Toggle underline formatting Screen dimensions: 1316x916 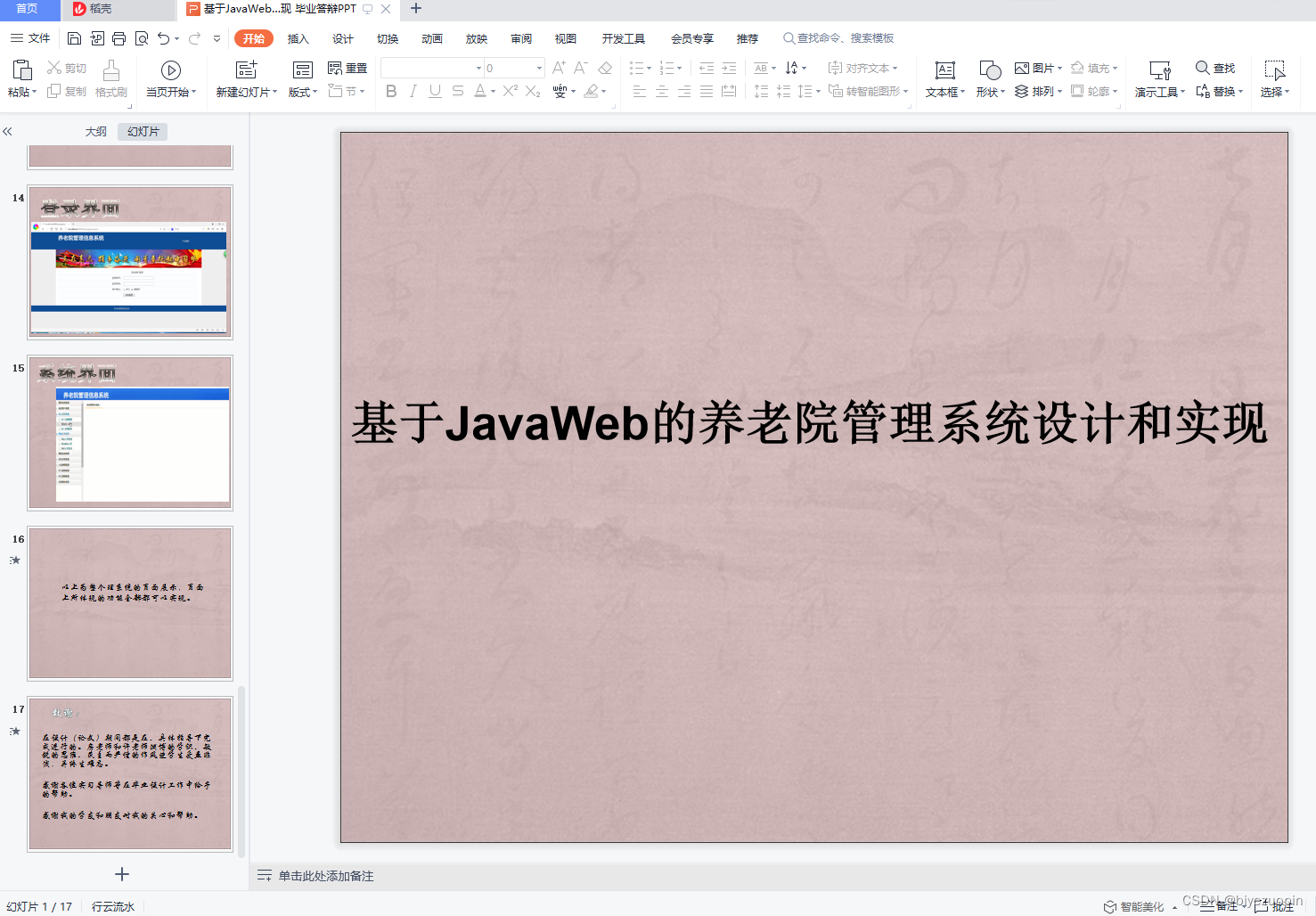tap(434, 90)
